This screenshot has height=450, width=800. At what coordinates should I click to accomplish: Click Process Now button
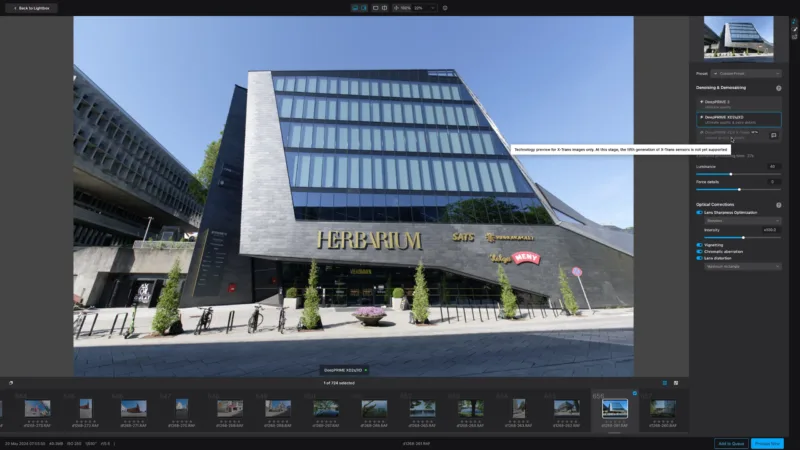[x=767, y=444]
